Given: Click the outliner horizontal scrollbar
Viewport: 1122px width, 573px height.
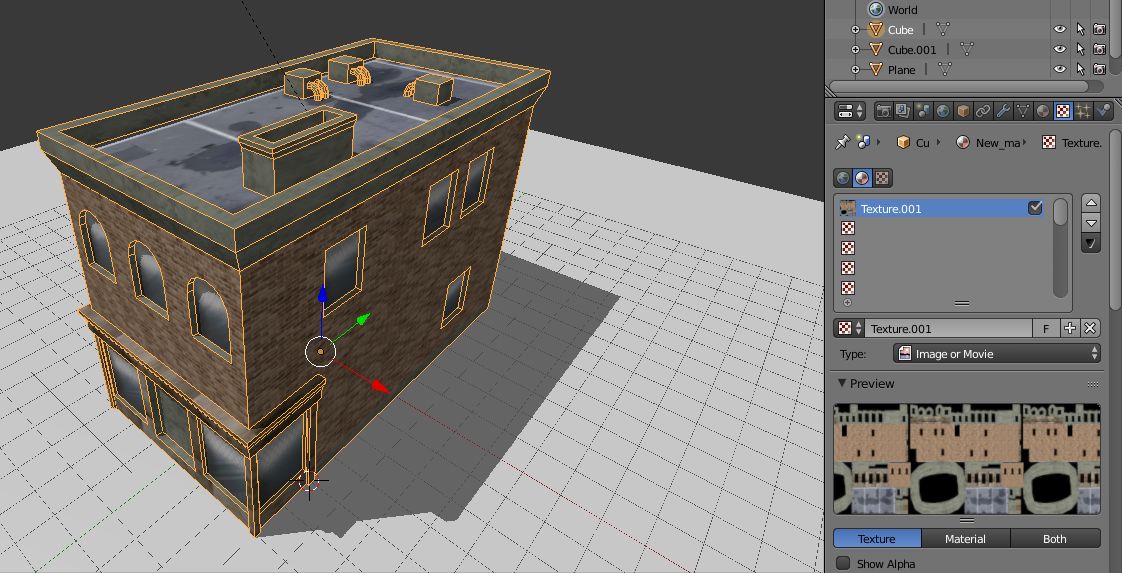Looking at the screenshot, I should [x=957, y=86].
